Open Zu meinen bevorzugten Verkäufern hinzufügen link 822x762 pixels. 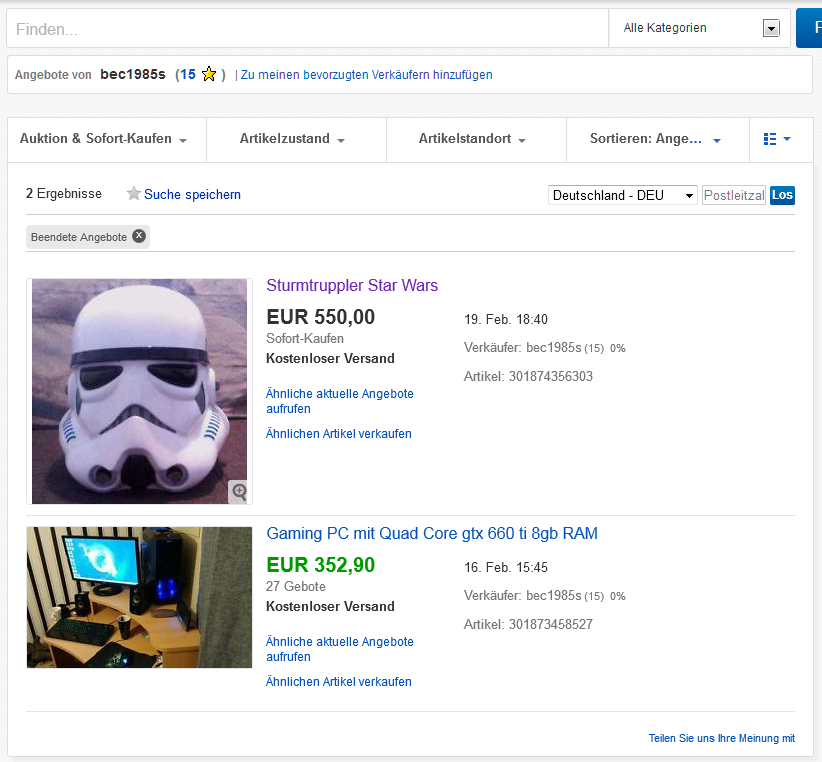366,75
